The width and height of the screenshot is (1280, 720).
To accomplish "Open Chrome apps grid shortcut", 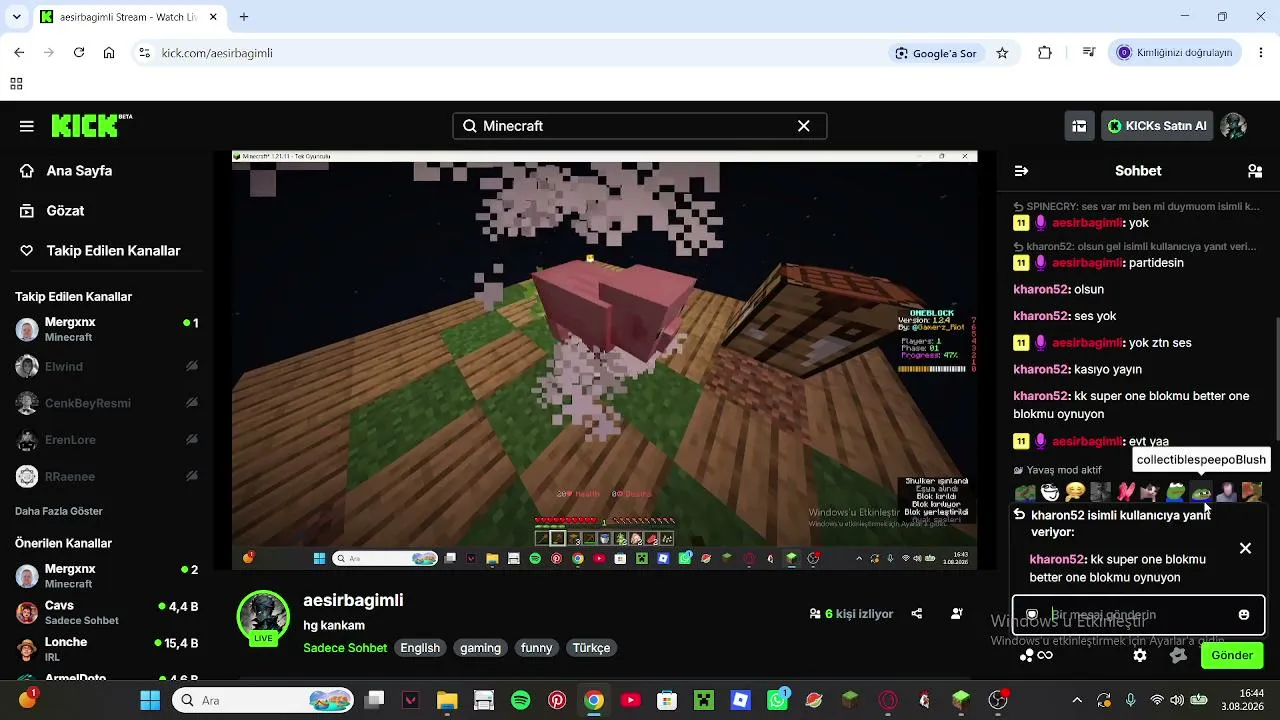I will click(x=16, y=84).
